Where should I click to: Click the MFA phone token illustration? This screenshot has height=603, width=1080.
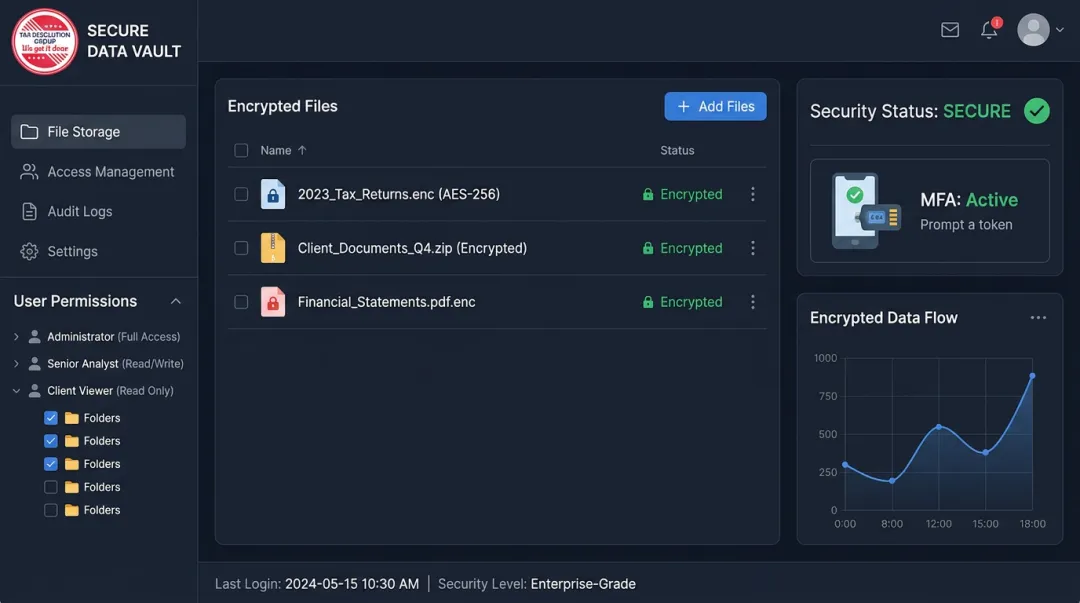(x=865, y=211)
